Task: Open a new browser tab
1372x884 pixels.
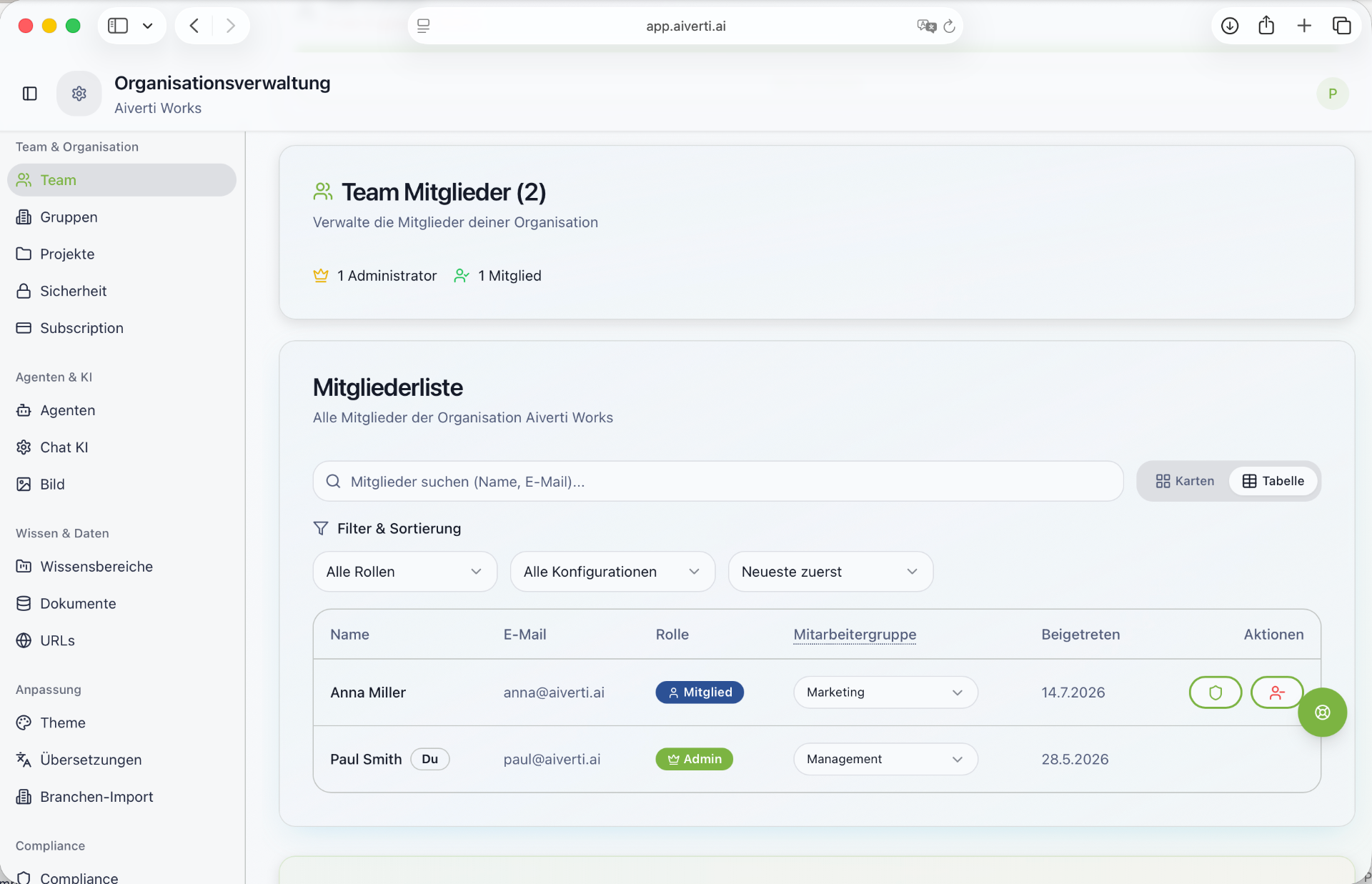Action: (1304, 26)
